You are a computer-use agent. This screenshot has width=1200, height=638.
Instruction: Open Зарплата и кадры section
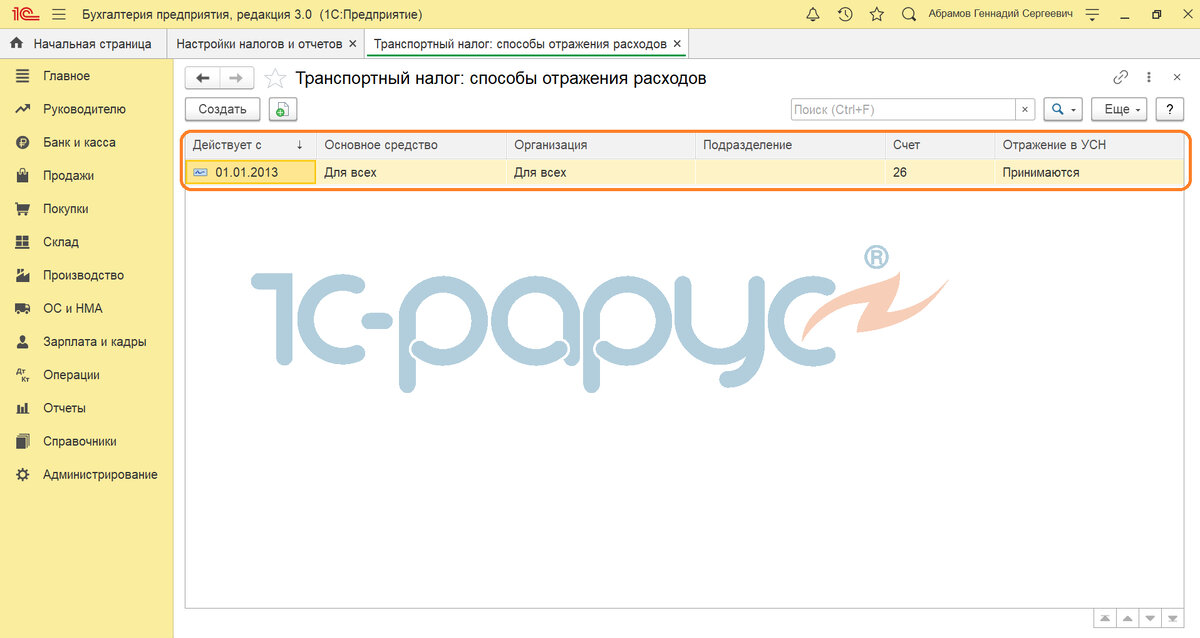86,341
